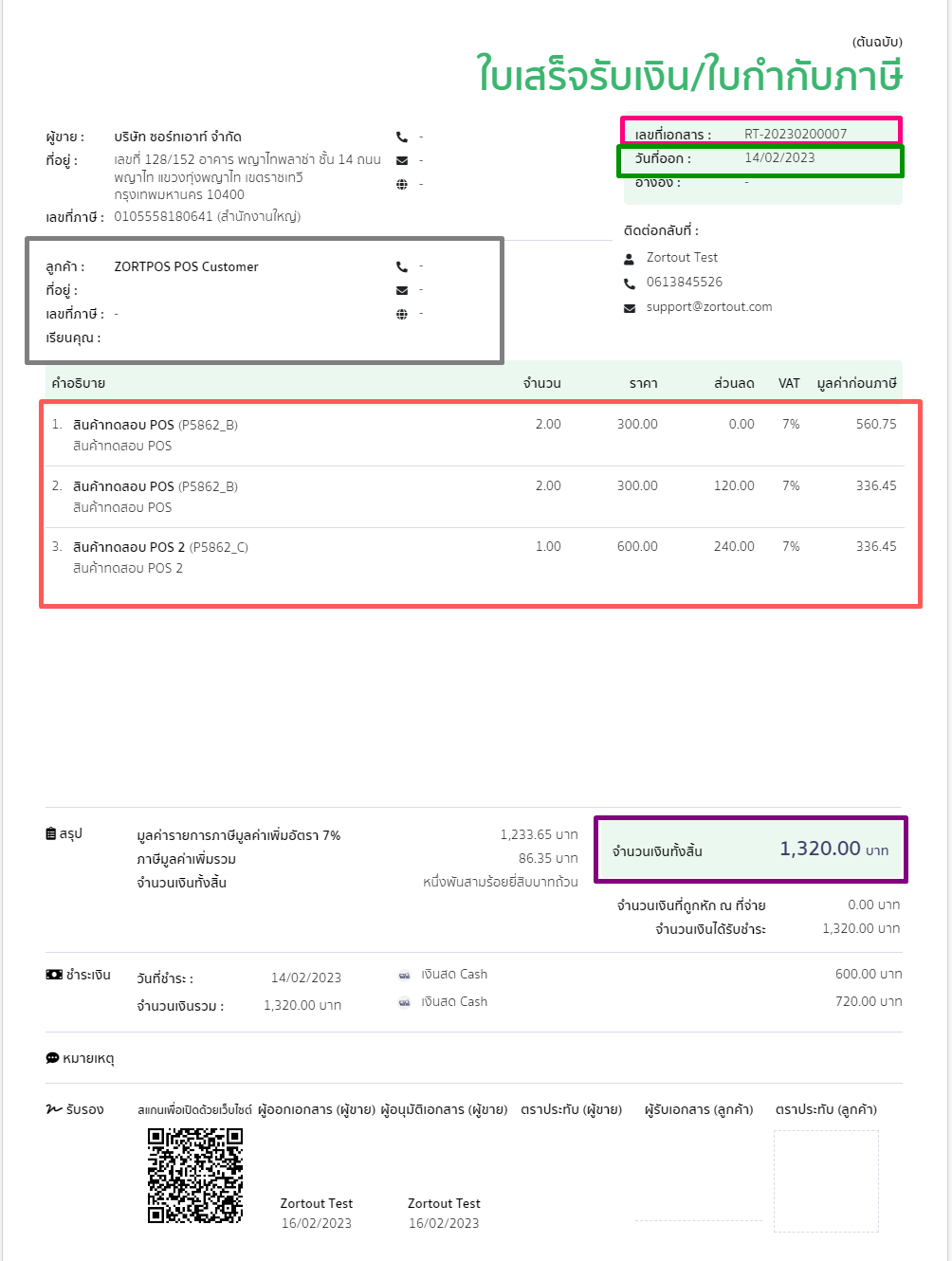Click the large grand total 1,320.00 บาท
Viewport: 952px width, 1261px height.
[x=834, y=849]
